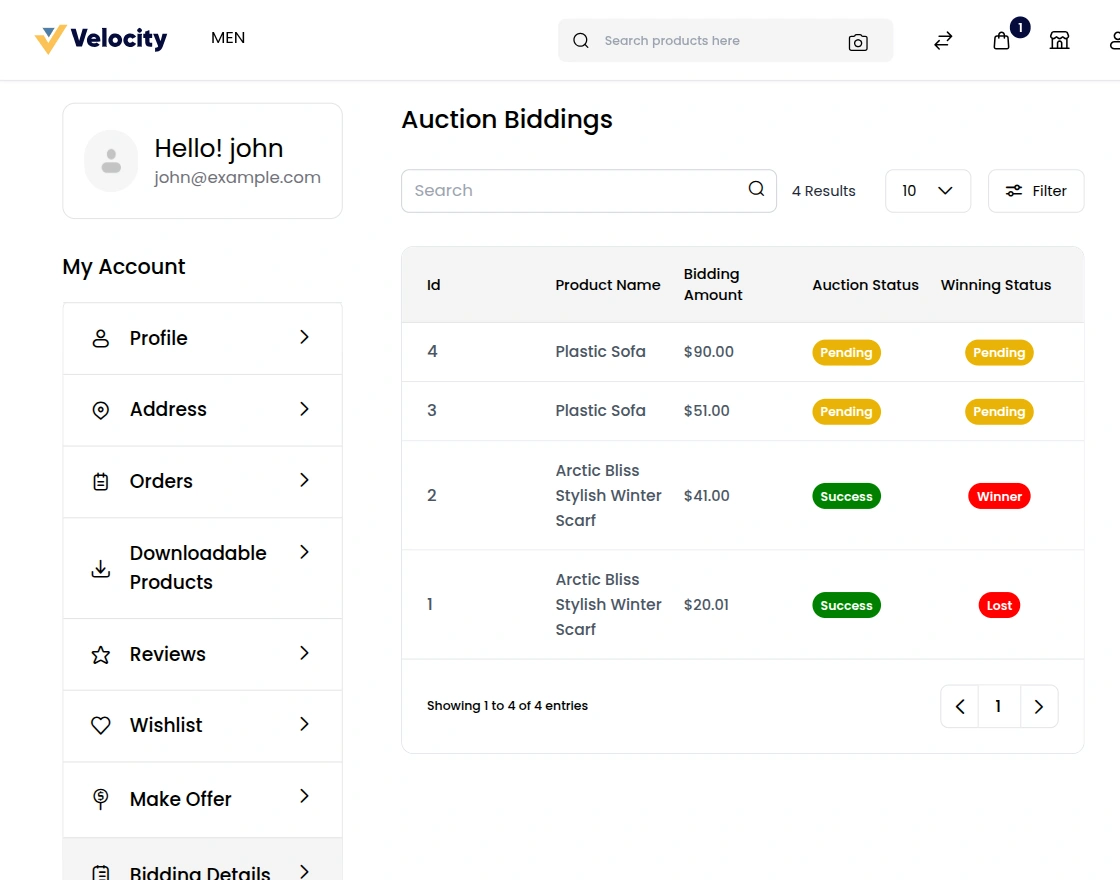Go to next page of bidding entries
The image size is (1120, 880).
point(1038,706)
